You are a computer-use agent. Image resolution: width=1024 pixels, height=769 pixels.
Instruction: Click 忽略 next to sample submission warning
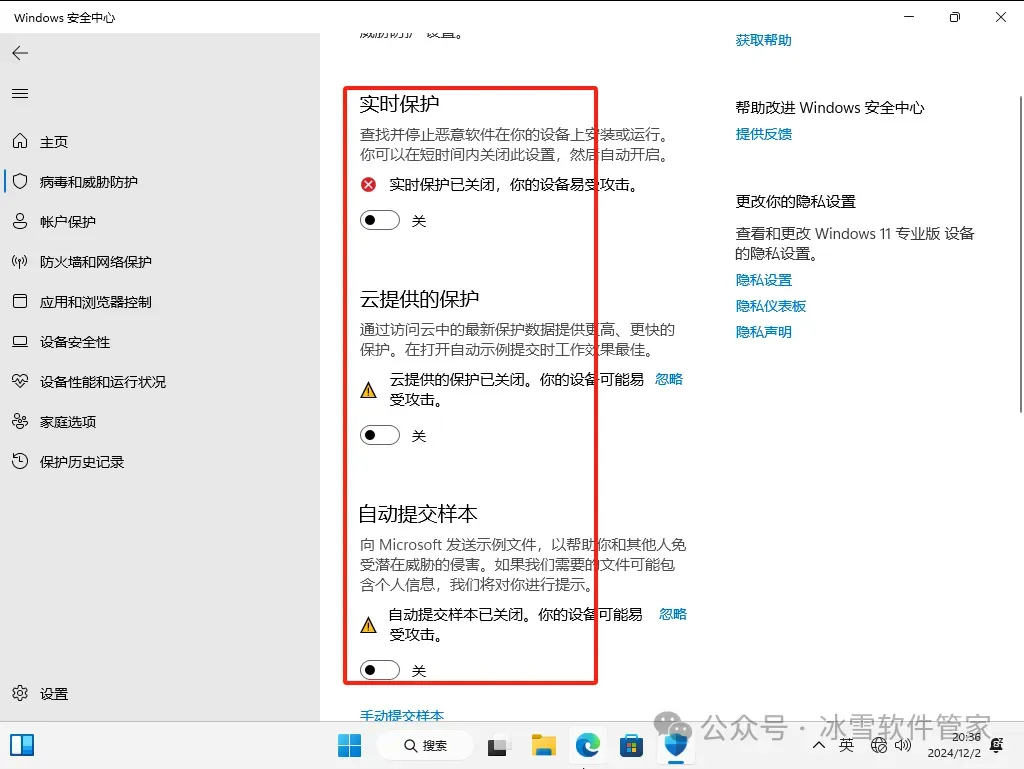tap(673, 614)
